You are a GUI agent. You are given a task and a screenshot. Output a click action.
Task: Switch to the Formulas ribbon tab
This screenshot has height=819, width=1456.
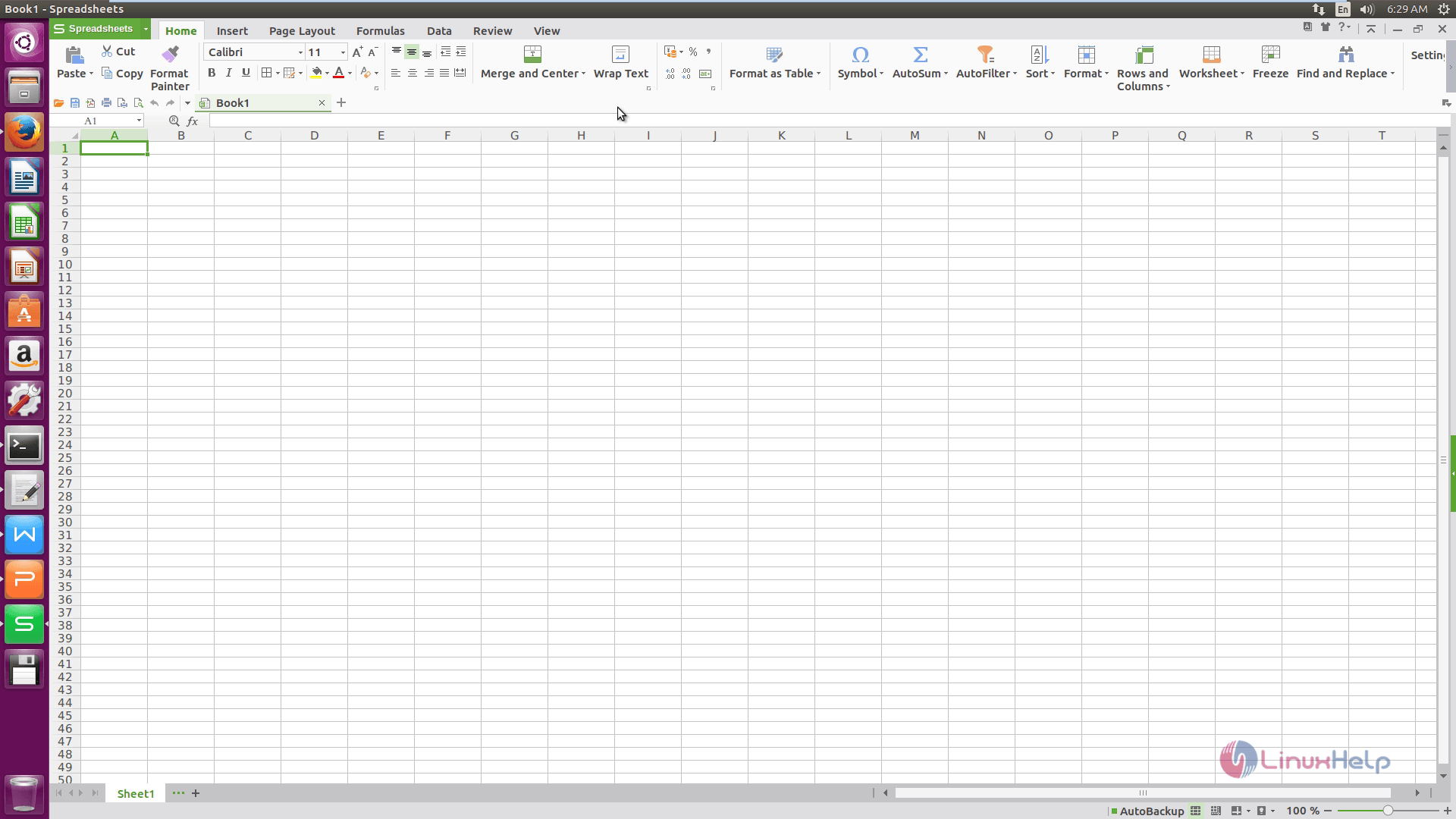tap(381, 30)
